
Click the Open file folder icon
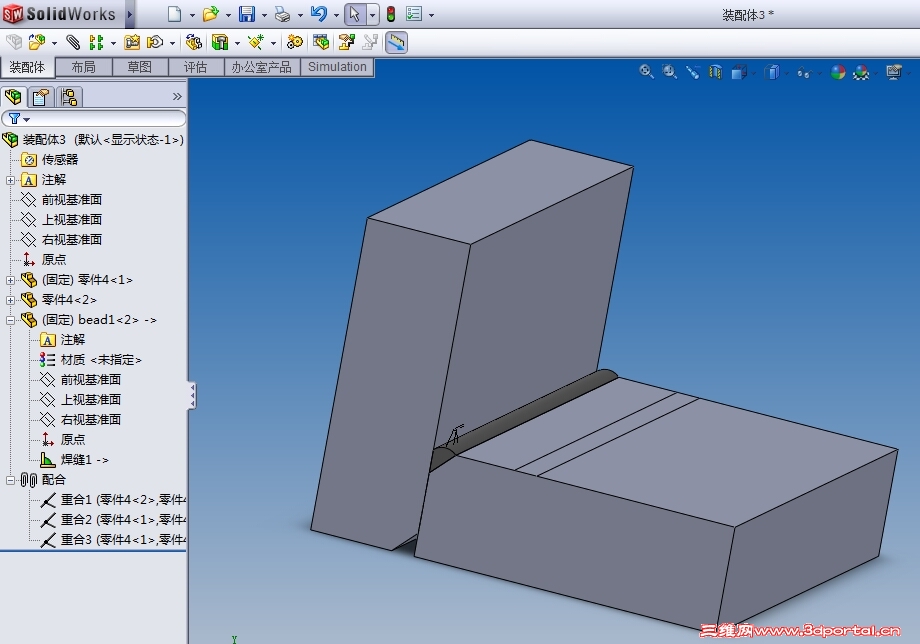click(x=210, y=14)
